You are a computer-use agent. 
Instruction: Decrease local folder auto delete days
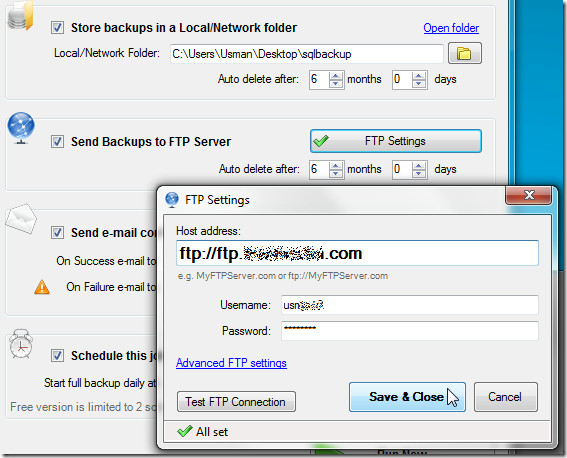coord(419,84)
